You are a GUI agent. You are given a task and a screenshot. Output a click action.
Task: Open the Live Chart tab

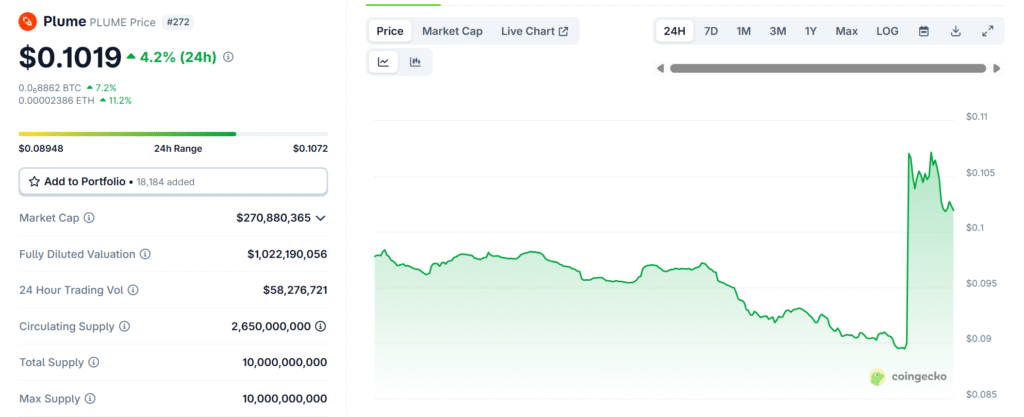pyautogui.click(x=534, y=31)
